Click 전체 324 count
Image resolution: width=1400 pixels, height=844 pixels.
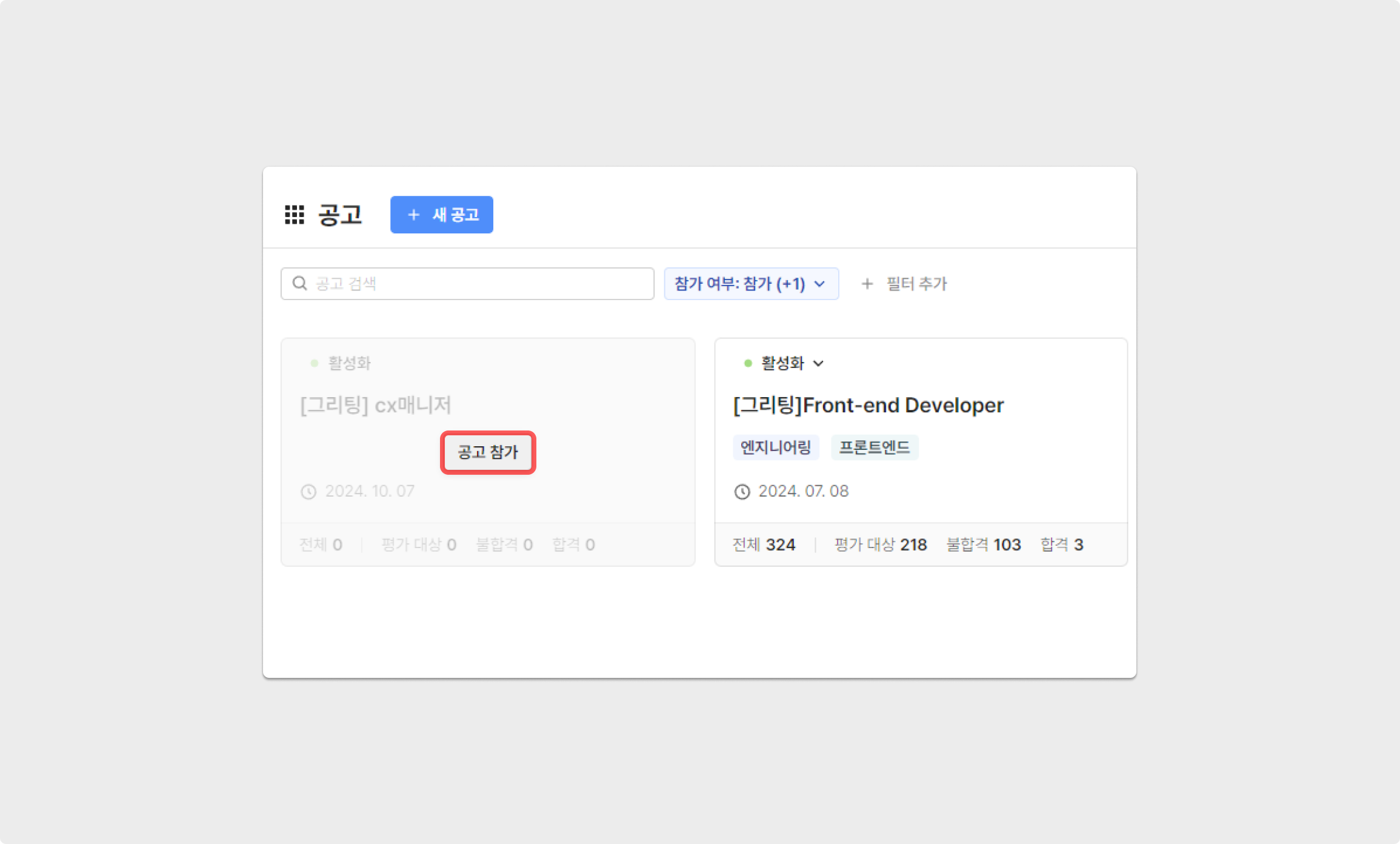764,544
